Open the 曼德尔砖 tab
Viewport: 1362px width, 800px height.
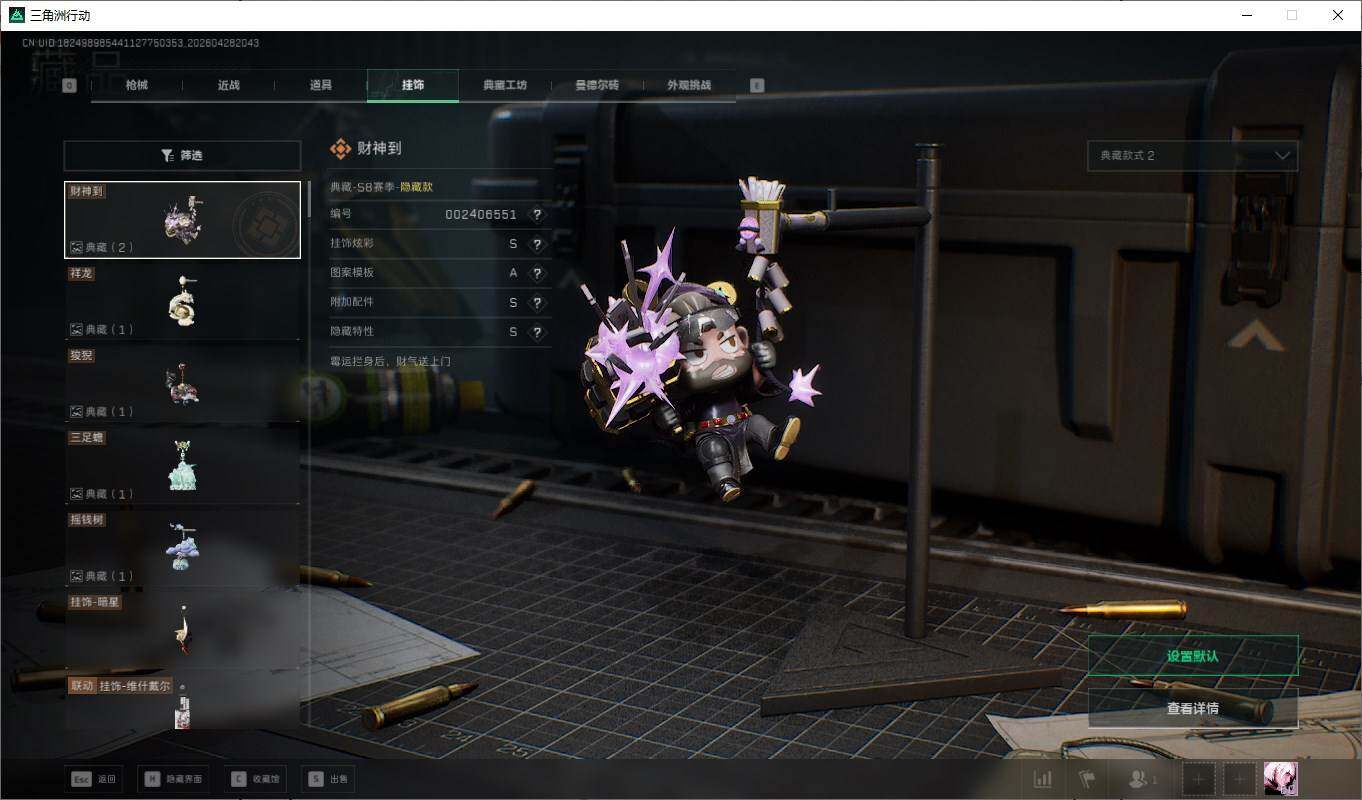pyautogui.click(x=597, y=85)
